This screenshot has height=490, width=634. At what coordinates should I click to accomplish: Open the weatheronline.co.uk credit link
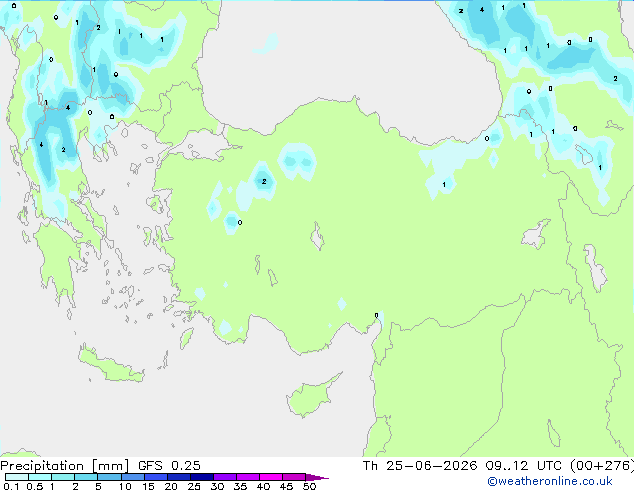550,481
